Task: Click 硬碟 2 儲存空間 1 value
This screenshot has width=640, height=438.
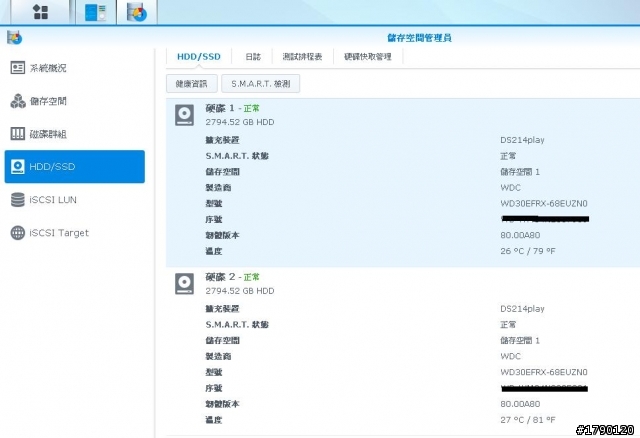Action: (x=520, y=340)
